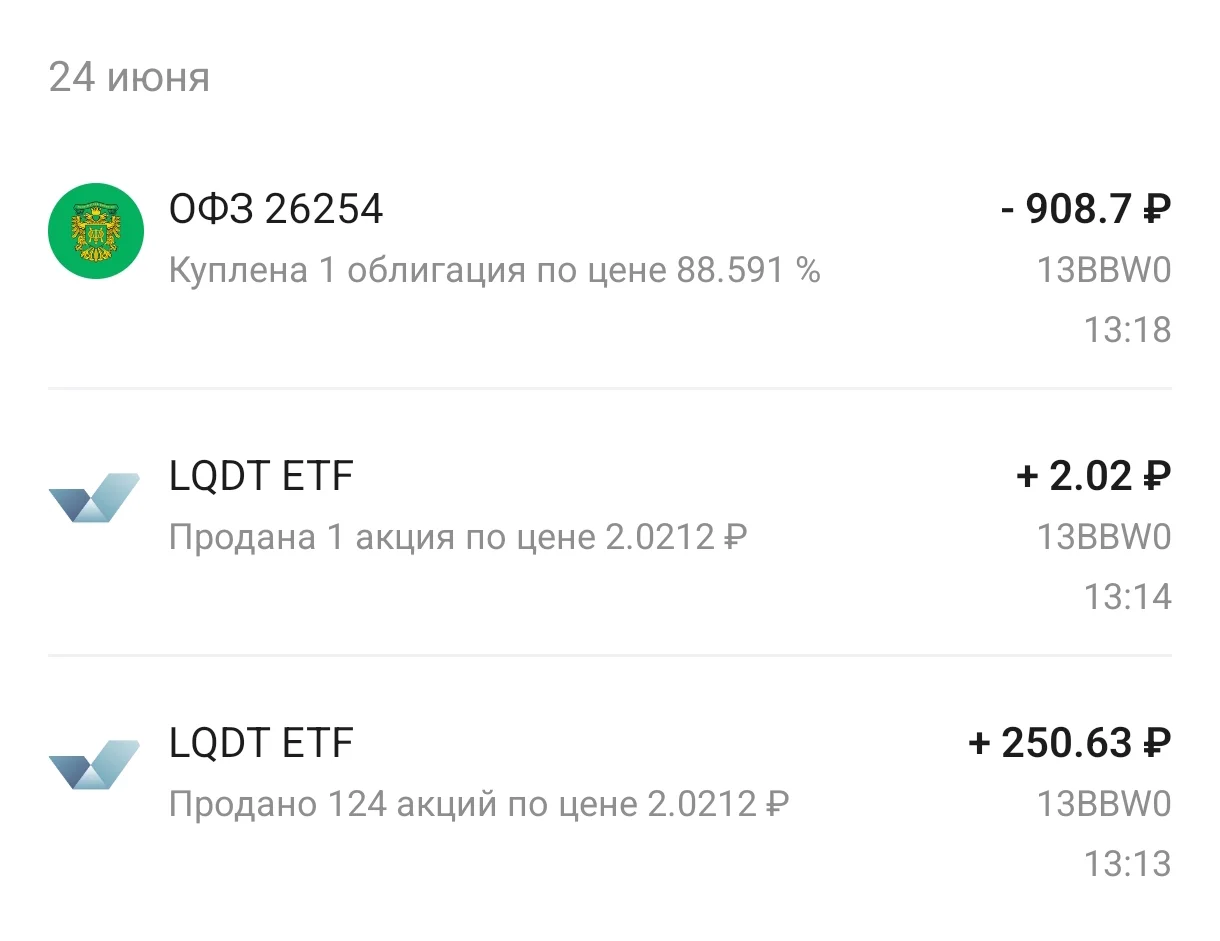This screenshot has width=1220, height=941.
Task: Select the + 250.63 ₽ amount
Action: (1070, 744)
